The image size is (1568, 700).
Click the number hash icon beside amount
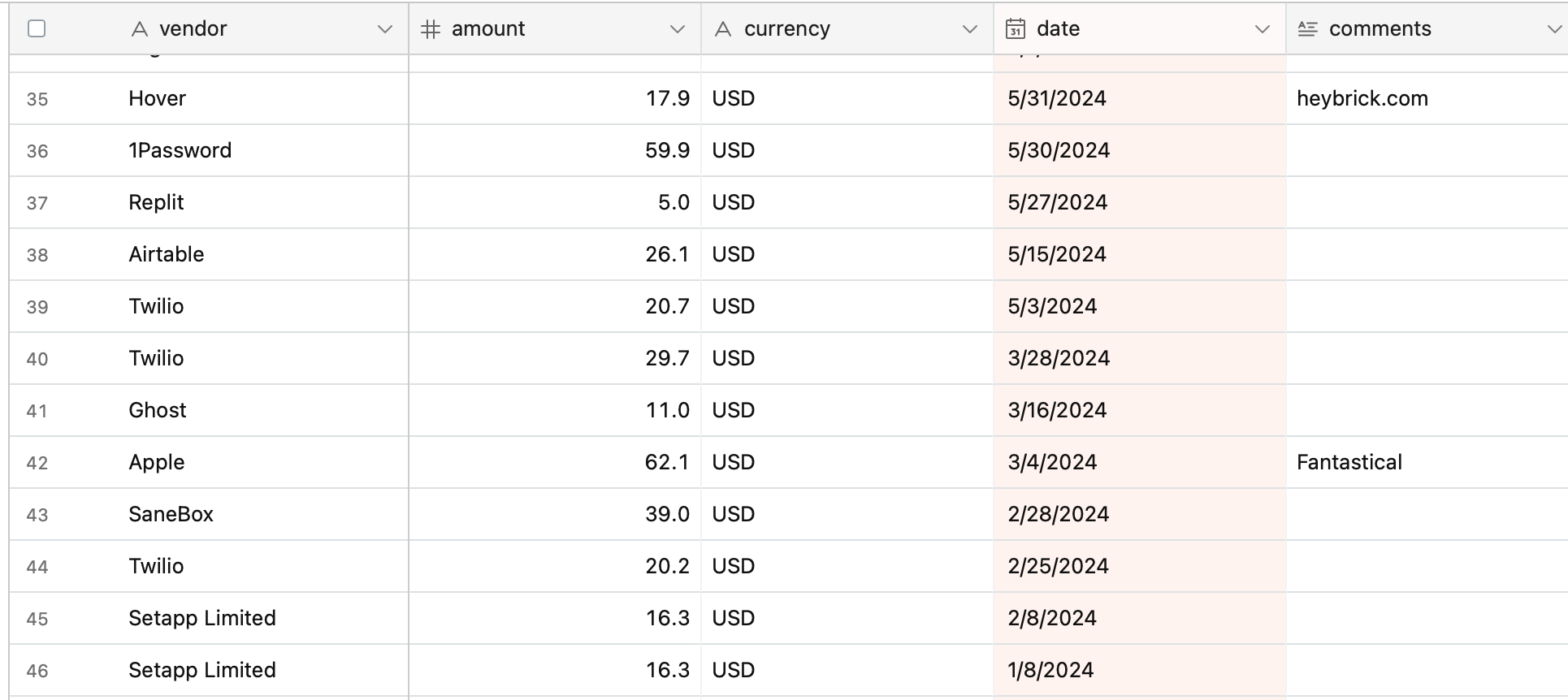[431, 29]
